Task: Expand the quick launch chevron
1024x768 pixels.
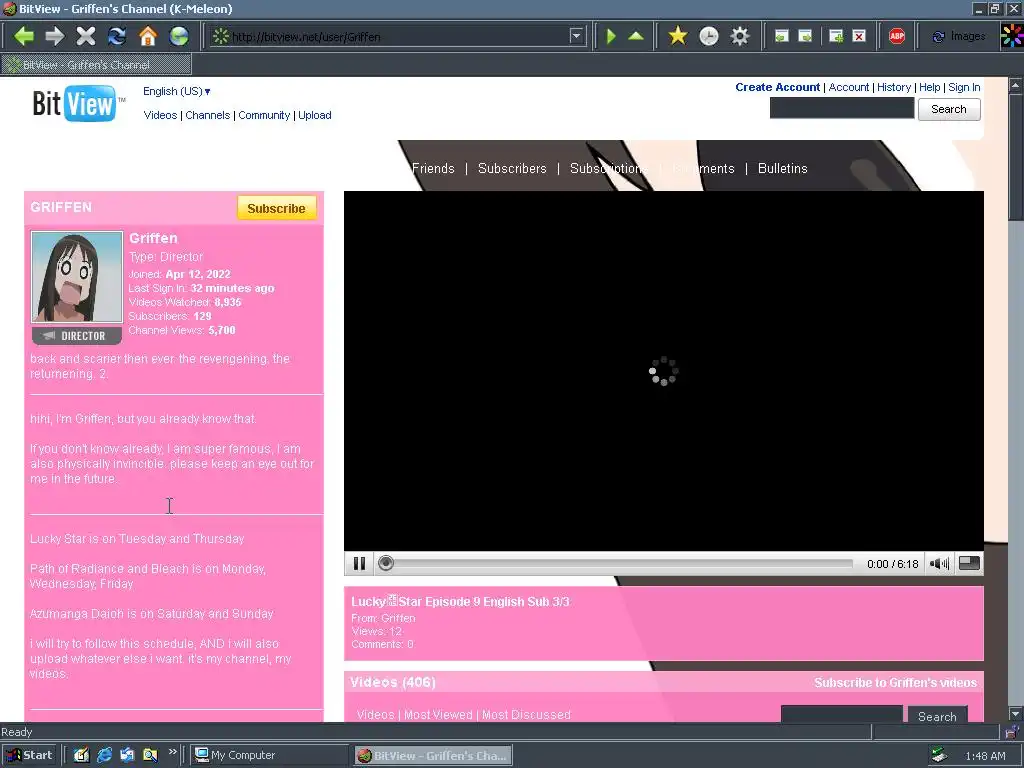Action: click(x=172, y=752)
